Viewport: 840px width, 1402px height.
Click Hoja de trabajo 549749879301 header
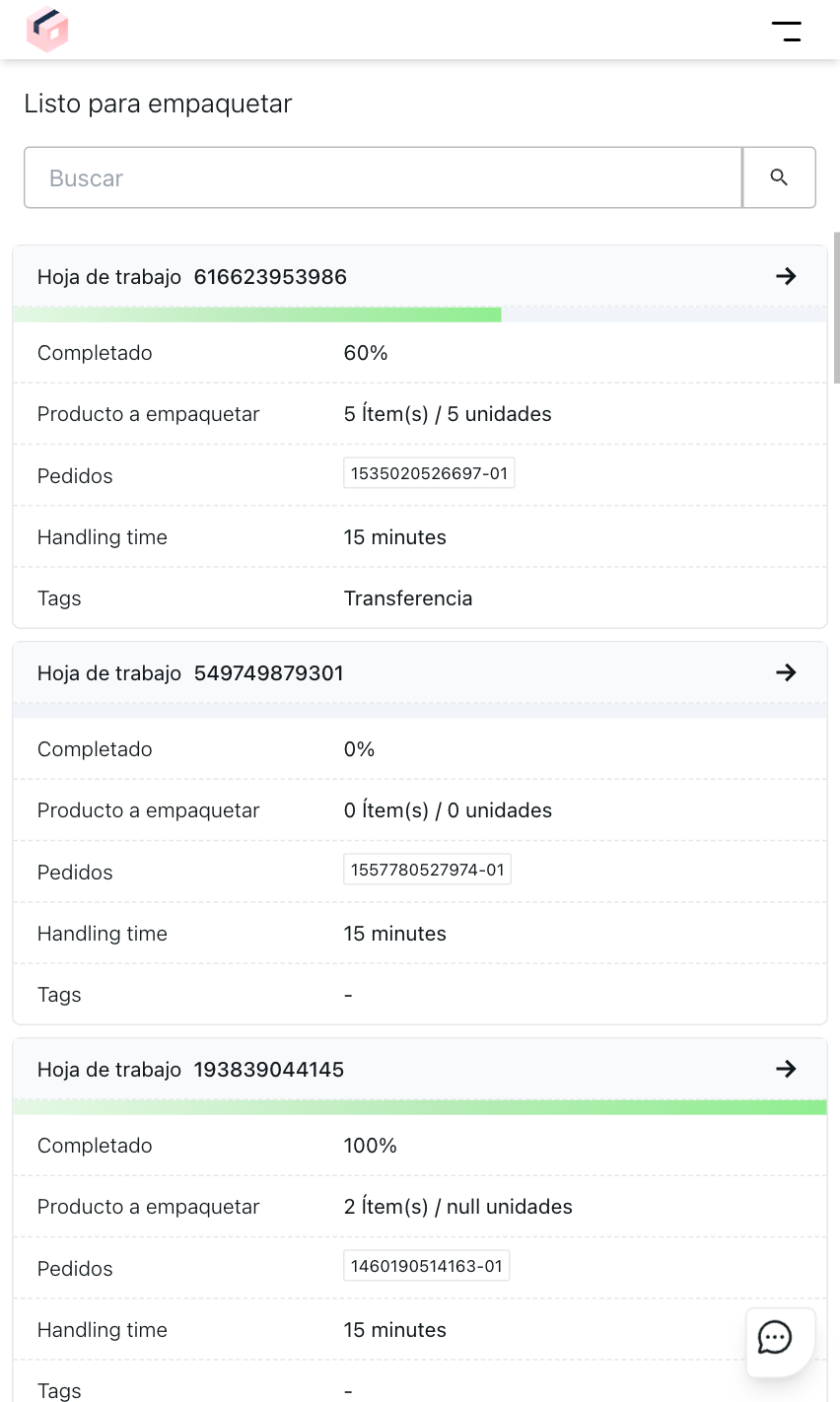point(189,672)
